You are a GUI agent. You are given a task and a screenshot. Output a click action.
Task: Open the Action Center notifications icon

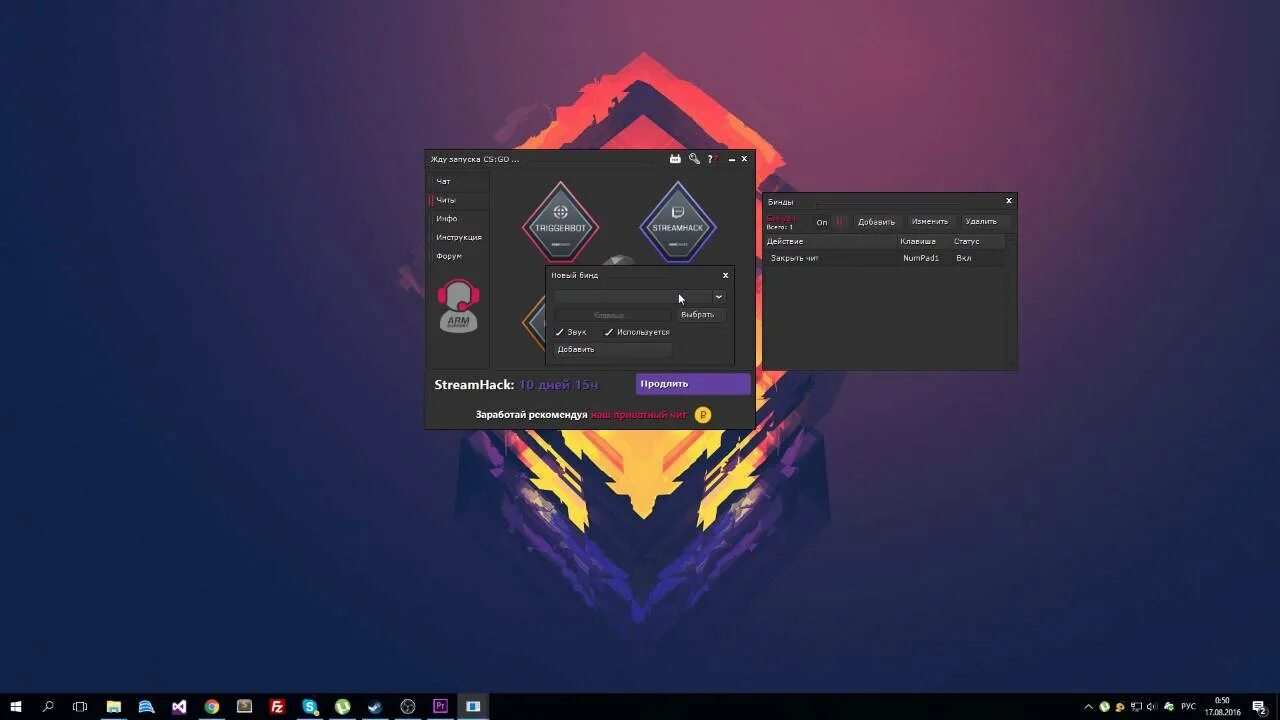click(1260, 706)
